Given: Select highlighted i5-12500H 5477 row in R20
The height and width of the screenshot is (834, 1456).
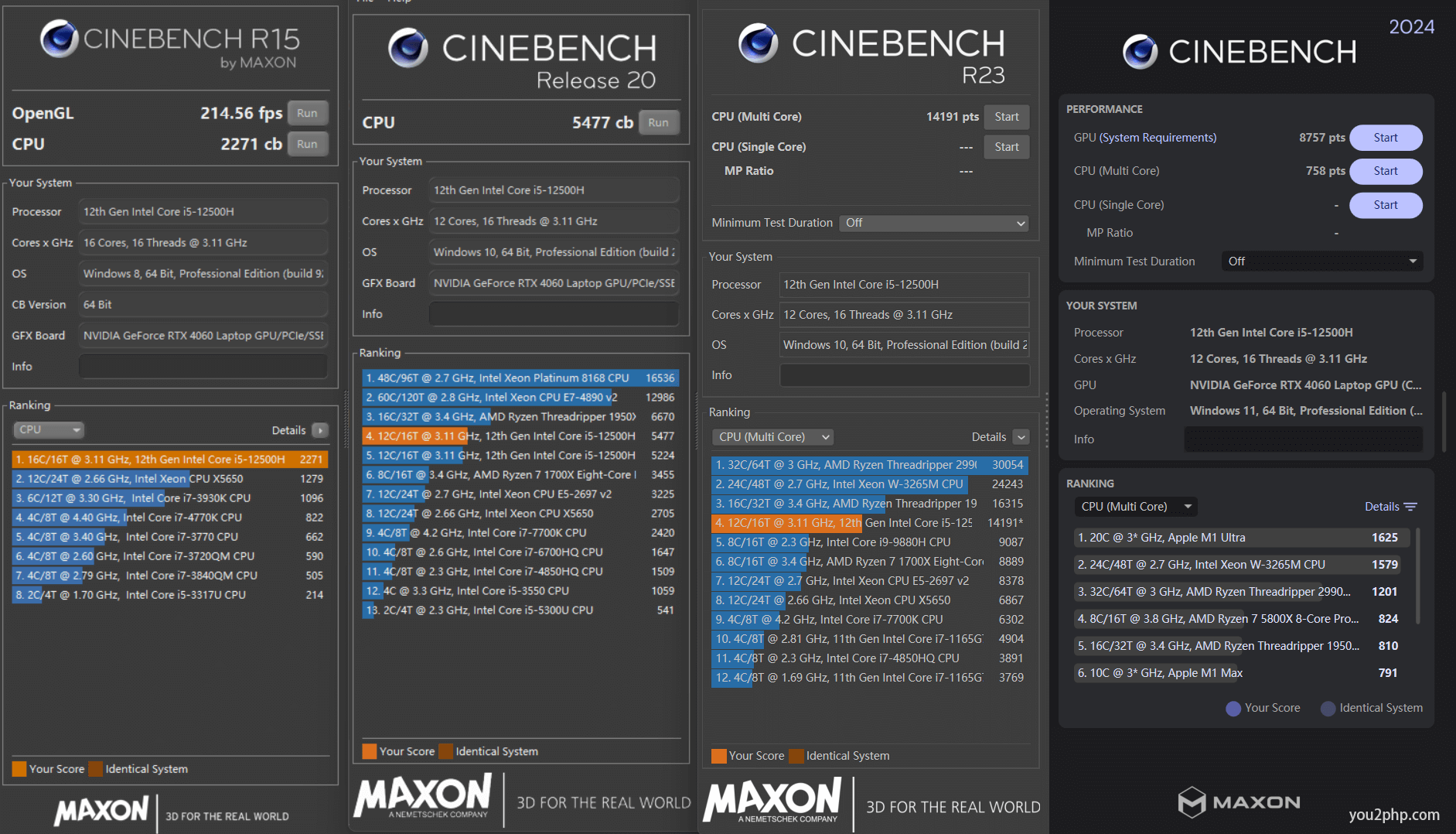Looking at the screenshot, I should 520,436.
